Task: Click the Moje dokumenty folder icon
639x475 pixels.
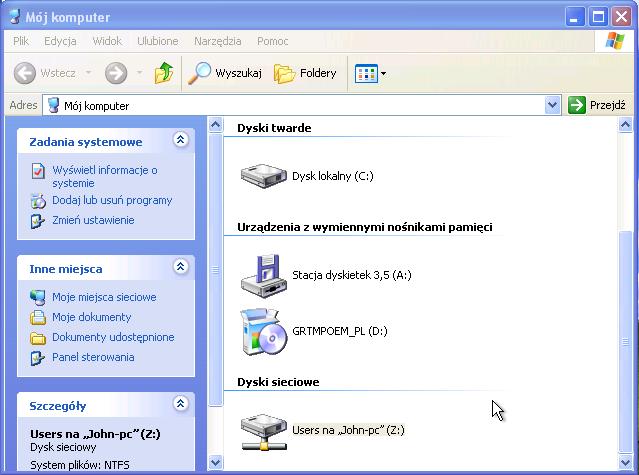Action: pos(38,317)
